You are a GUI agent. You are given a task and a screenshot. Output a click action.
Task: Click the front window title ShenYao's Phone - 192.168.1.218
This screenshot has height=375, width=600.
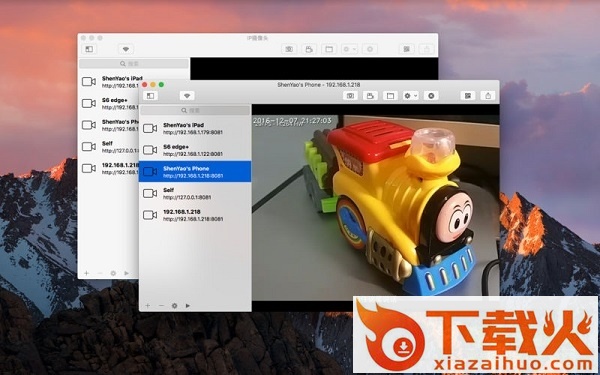[319, 85]
